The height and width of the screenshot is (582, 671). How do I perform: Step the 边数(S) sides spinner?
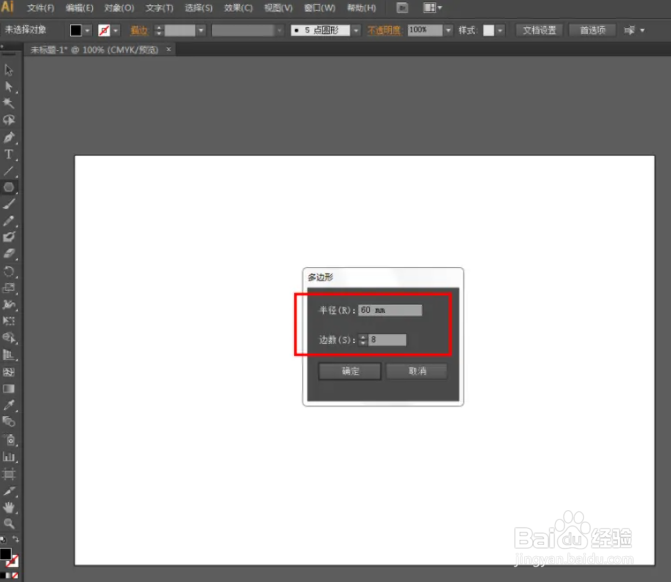[363, 340]
